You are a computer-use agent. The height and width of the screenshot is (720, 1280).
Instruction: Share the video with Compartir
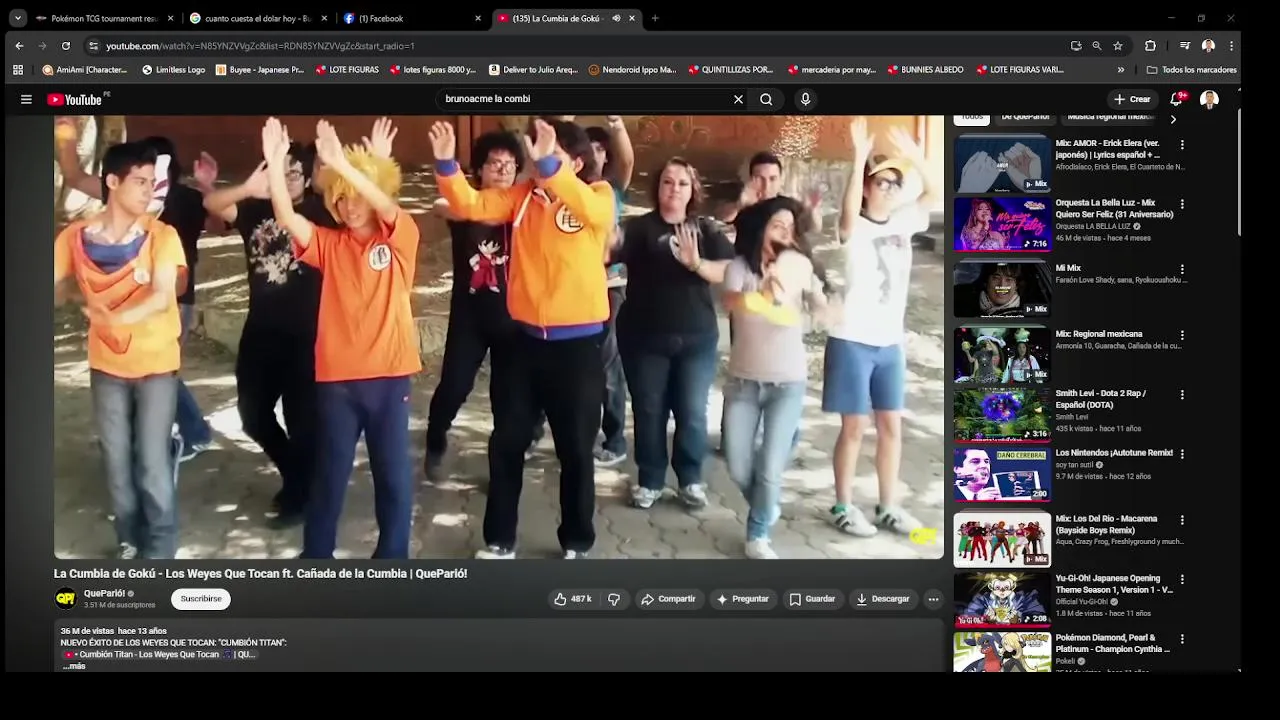[x=668, y=599]
